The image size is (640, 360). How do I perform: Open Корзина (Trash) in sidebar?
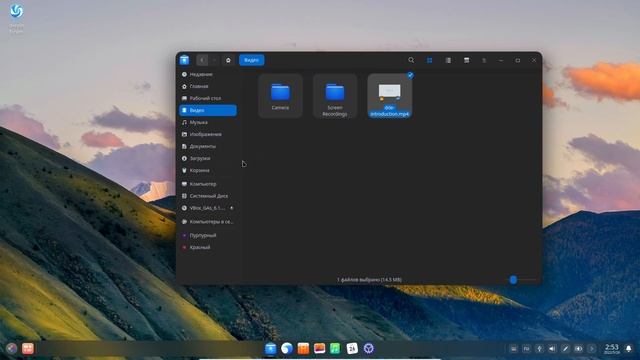pos(208,170)
